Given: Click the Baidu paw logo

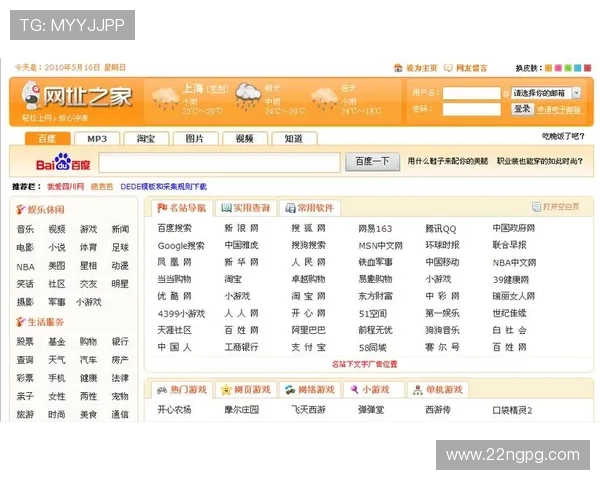Looking at the screenshot, I should pos(63,162).
